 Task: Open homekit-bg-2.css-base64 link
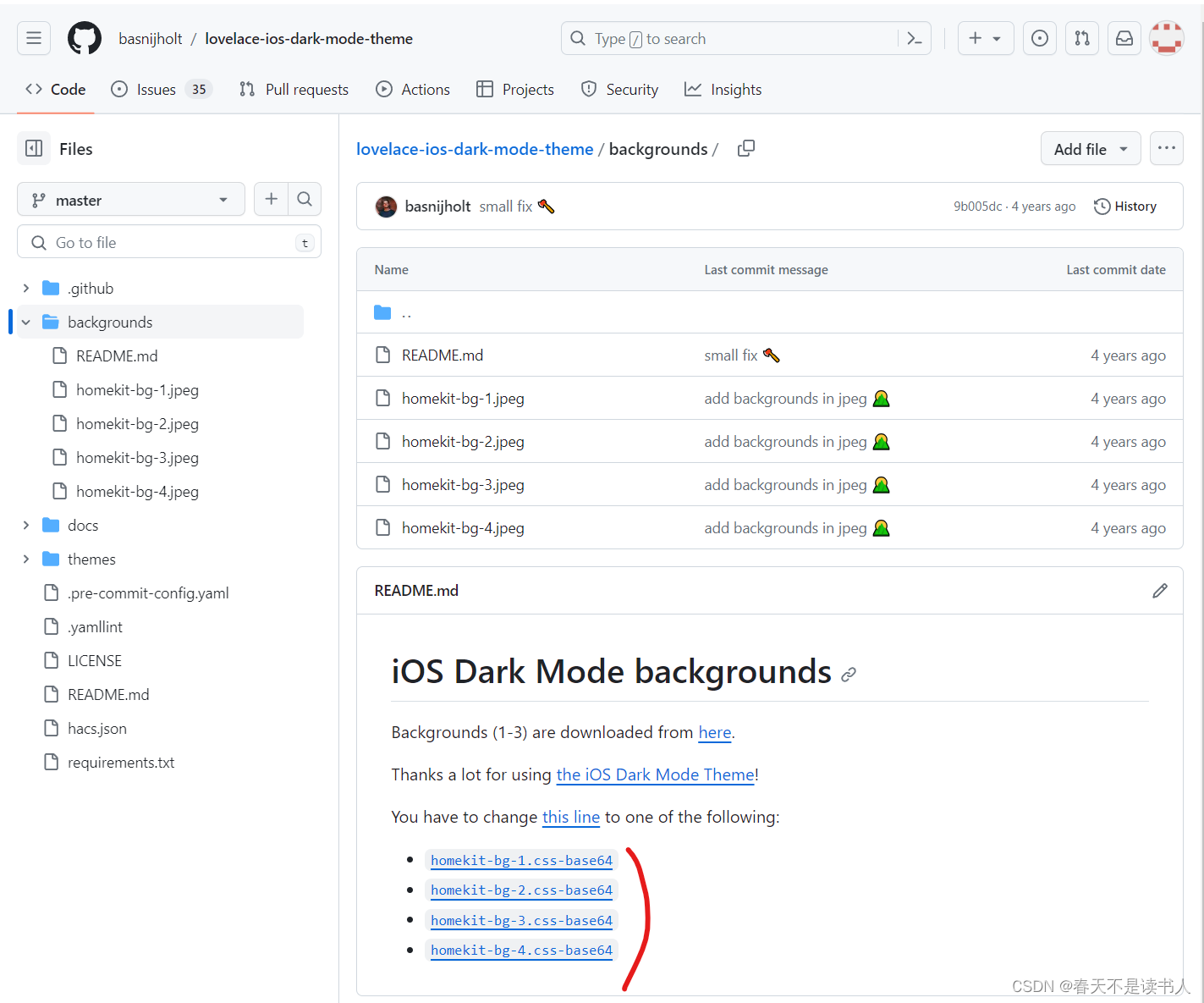[521, 890]
